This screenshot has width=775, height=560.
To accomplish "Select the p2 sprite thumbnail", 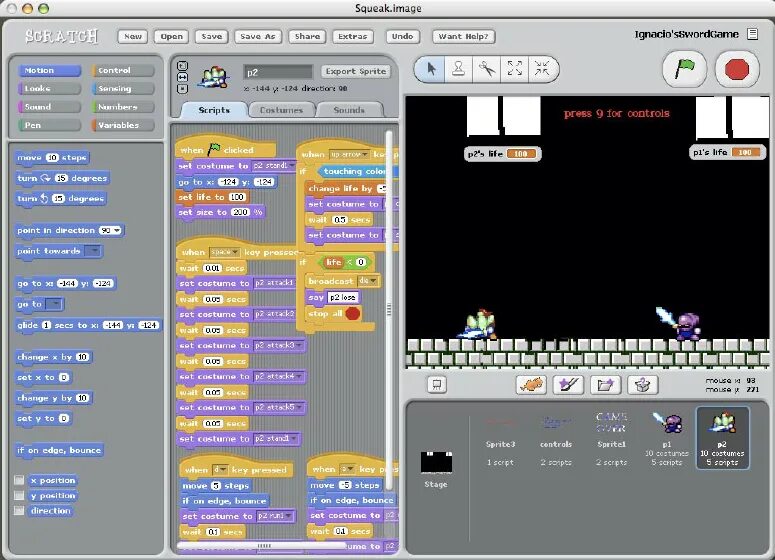I will (722, 438).
